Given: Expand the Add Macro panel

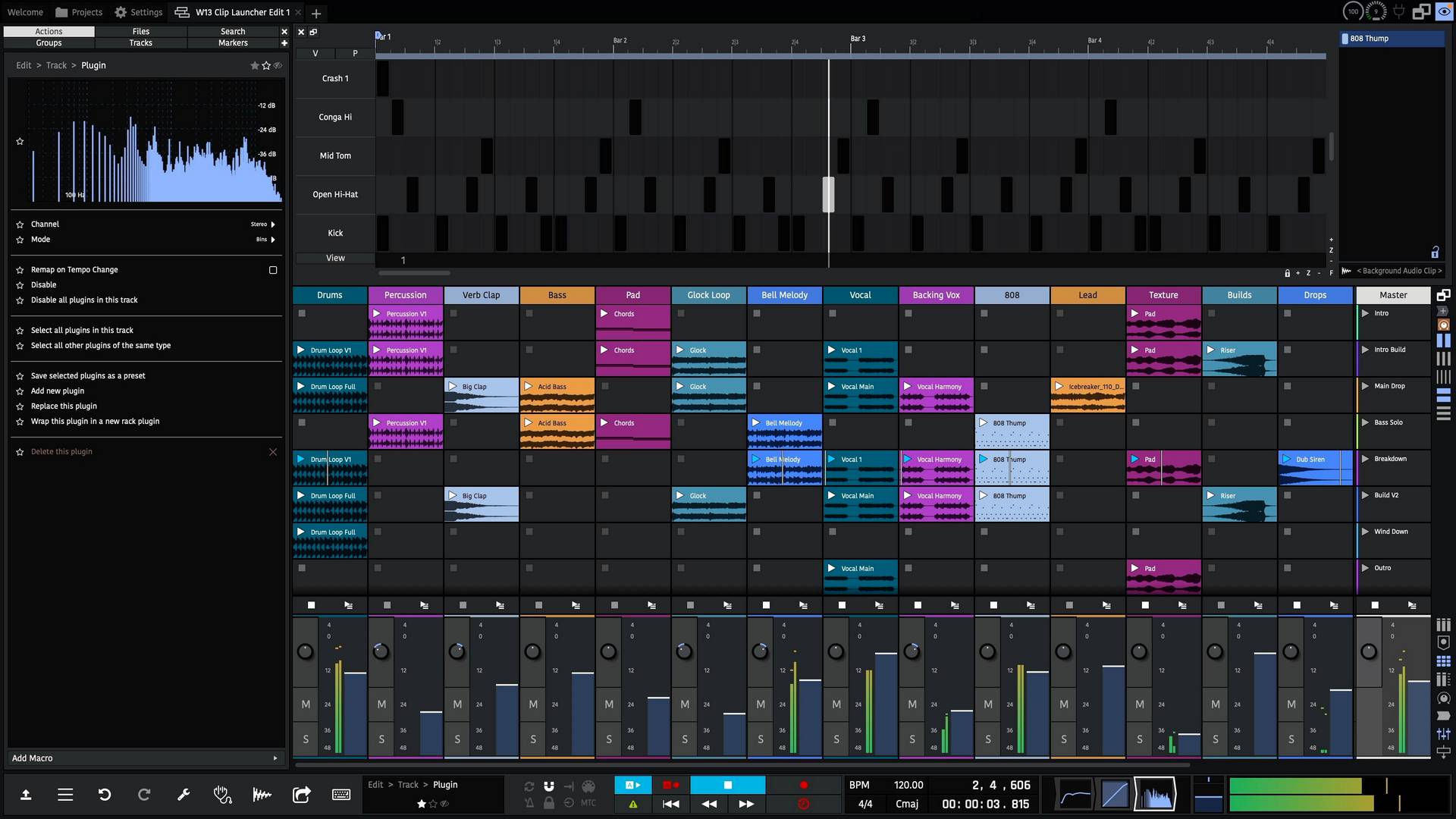Looking at the screenshot, I should click(x=144, y=758).
